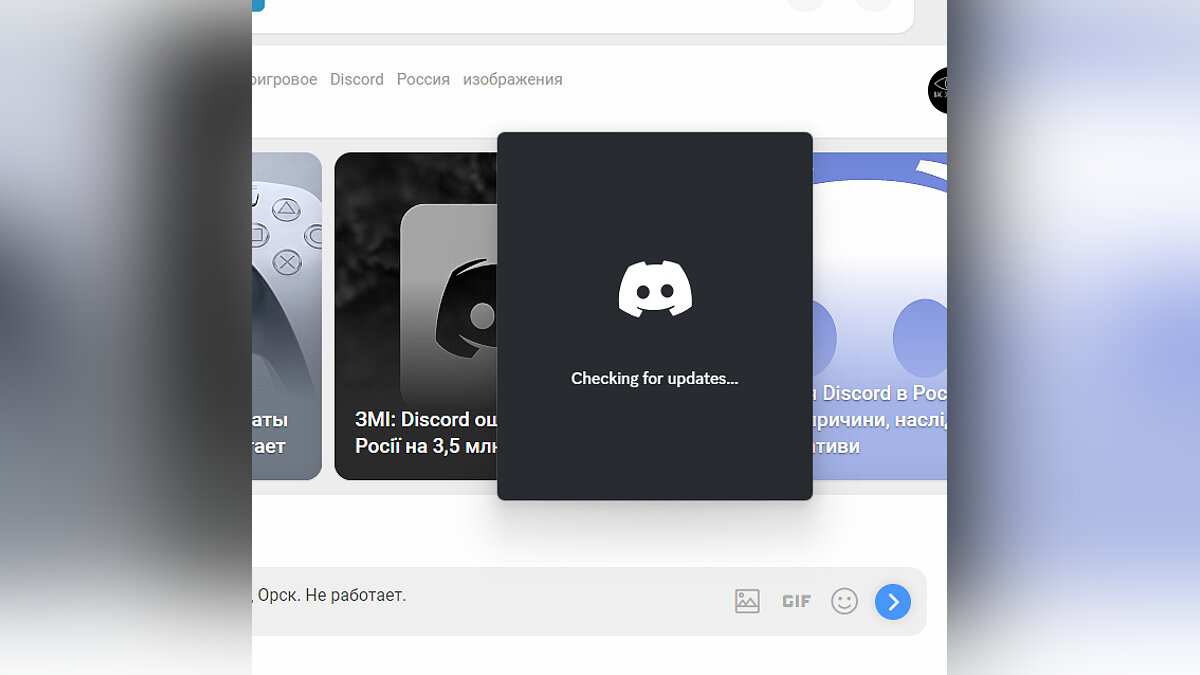
Task: Open the emoji smiley picker
Action: pos(844,601)
